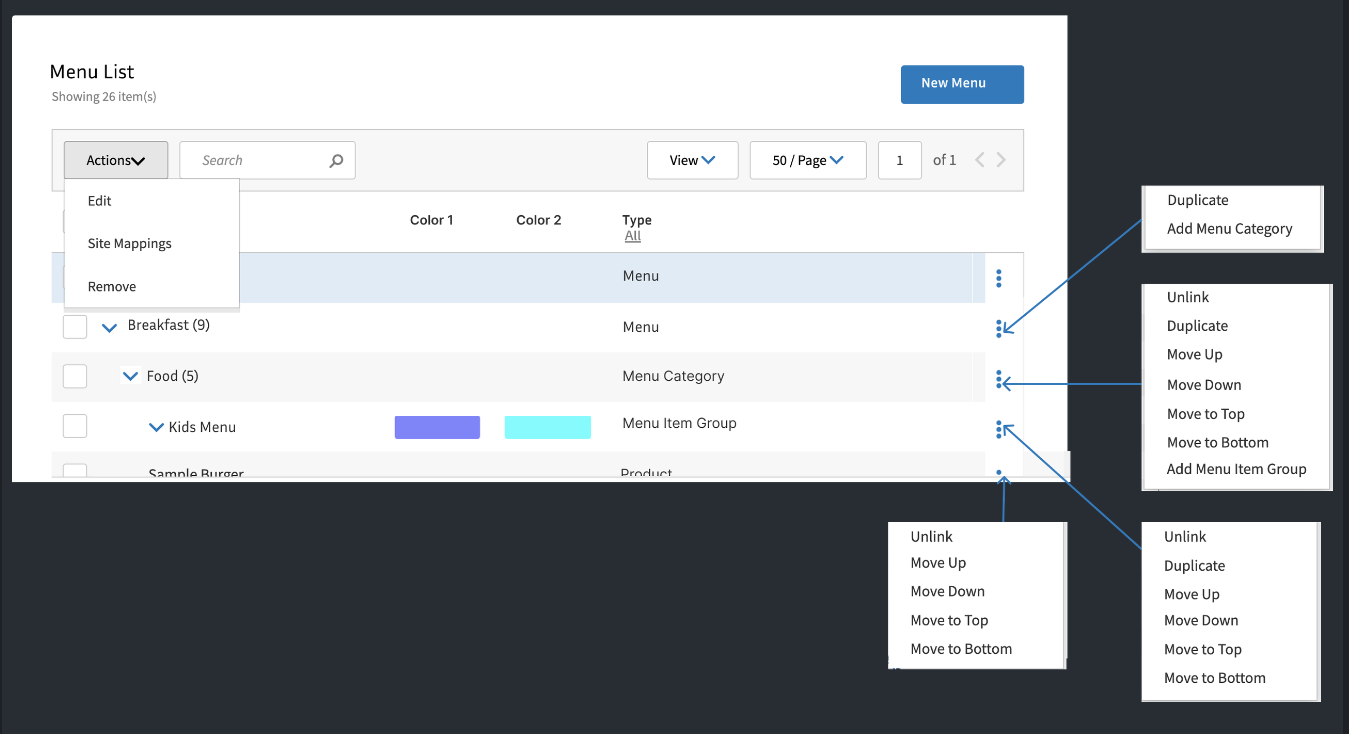Open the Kids Menu row actions menu
Viewport: 1349px width, 734px height.
[1001, 427]
